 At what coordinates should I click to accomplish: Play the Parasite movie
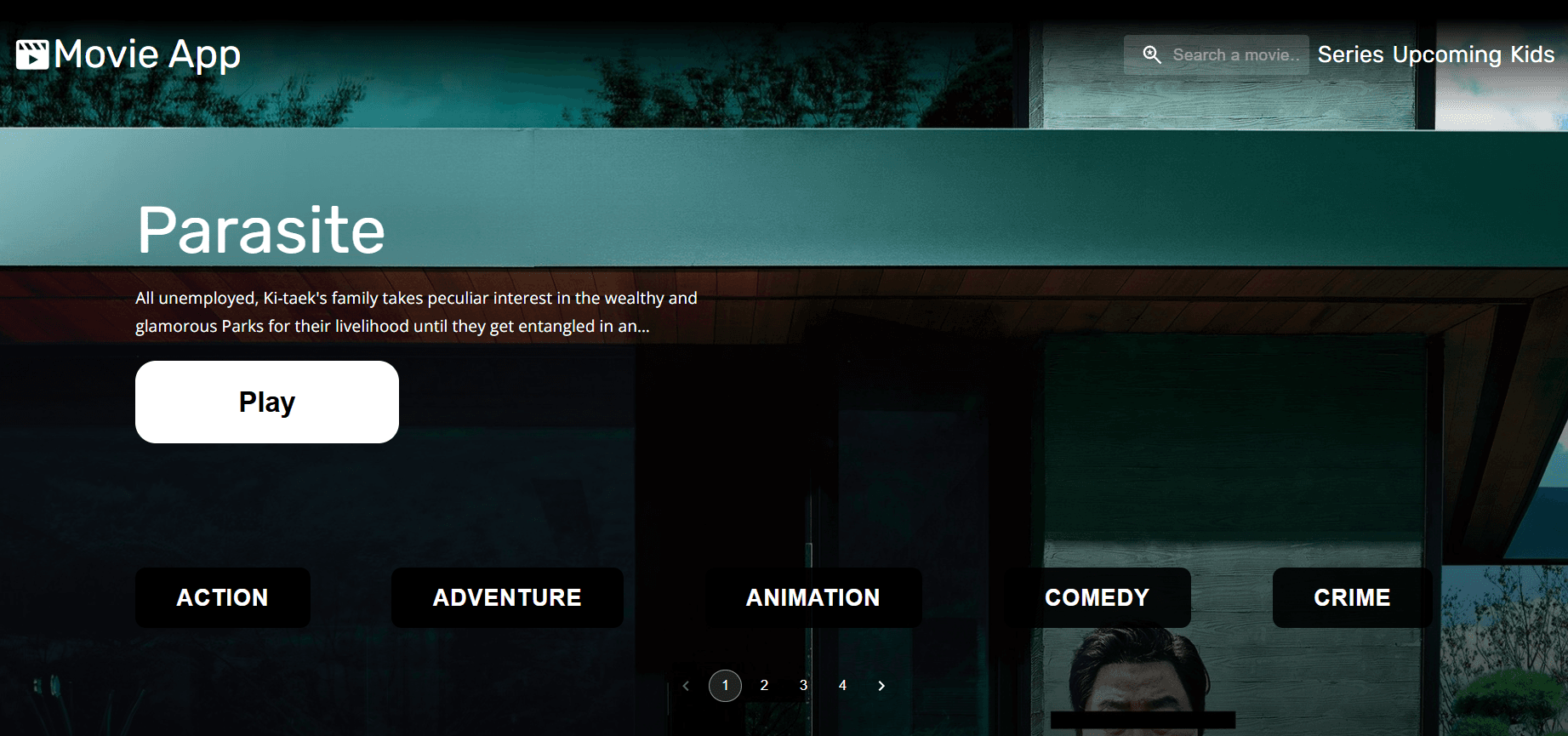[x=267, y=402]
